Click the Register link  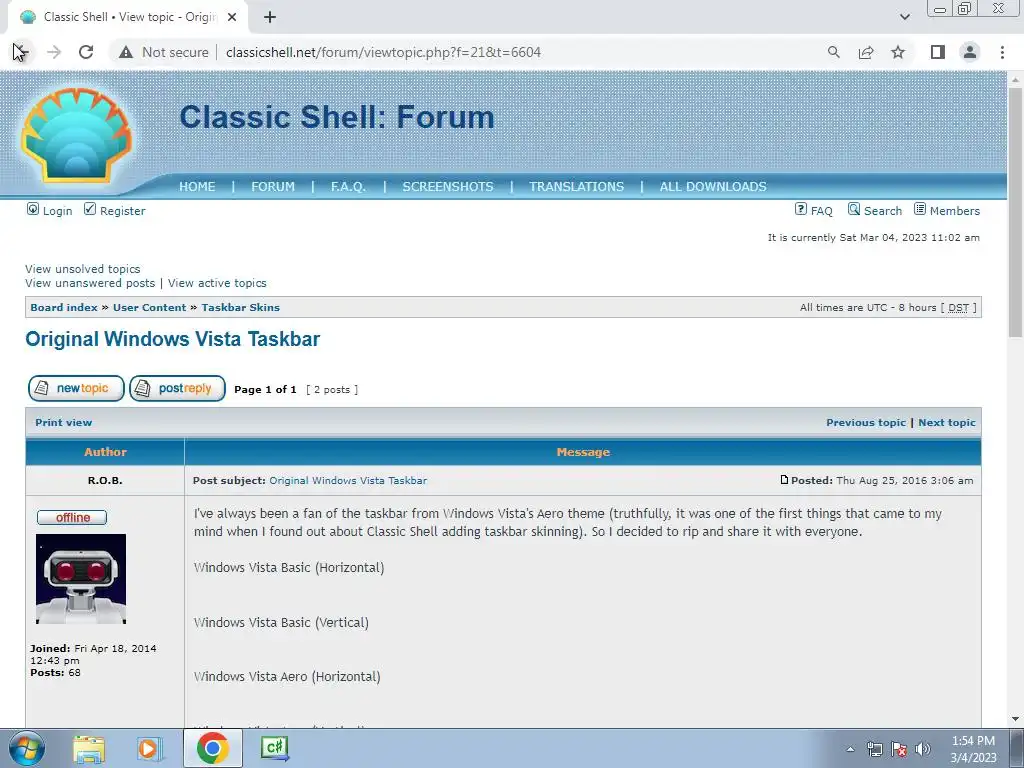[x=123, y=211]
